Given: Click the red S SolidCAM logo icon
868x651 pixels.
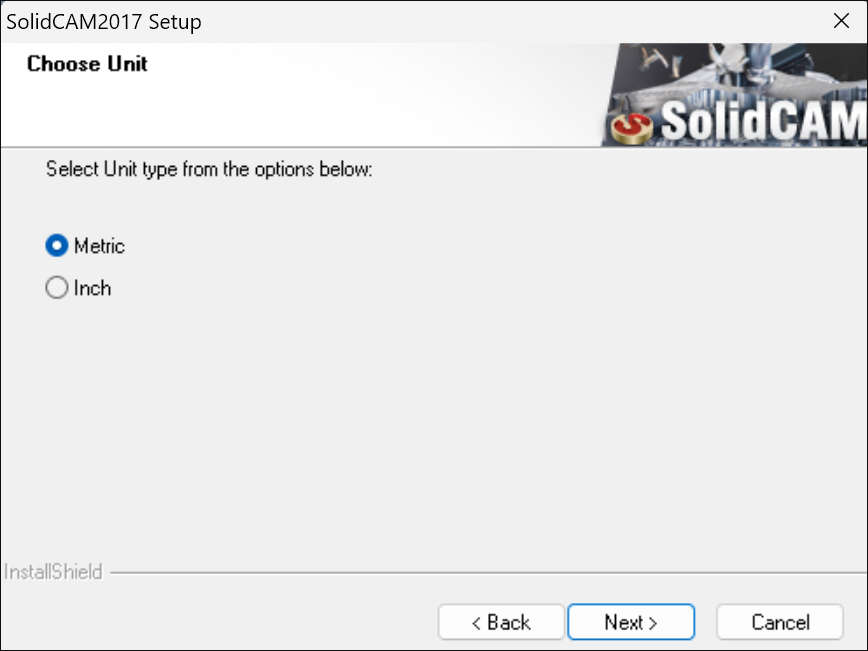Looking at the screenshot, I should point(632,128).
